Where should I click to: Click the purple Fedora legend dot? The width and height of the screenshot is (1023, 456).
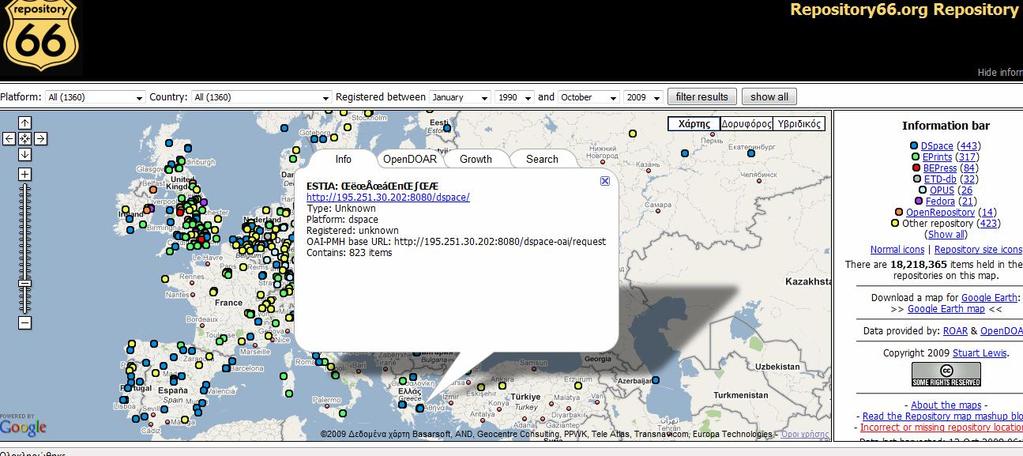click(x=919, y=201)
